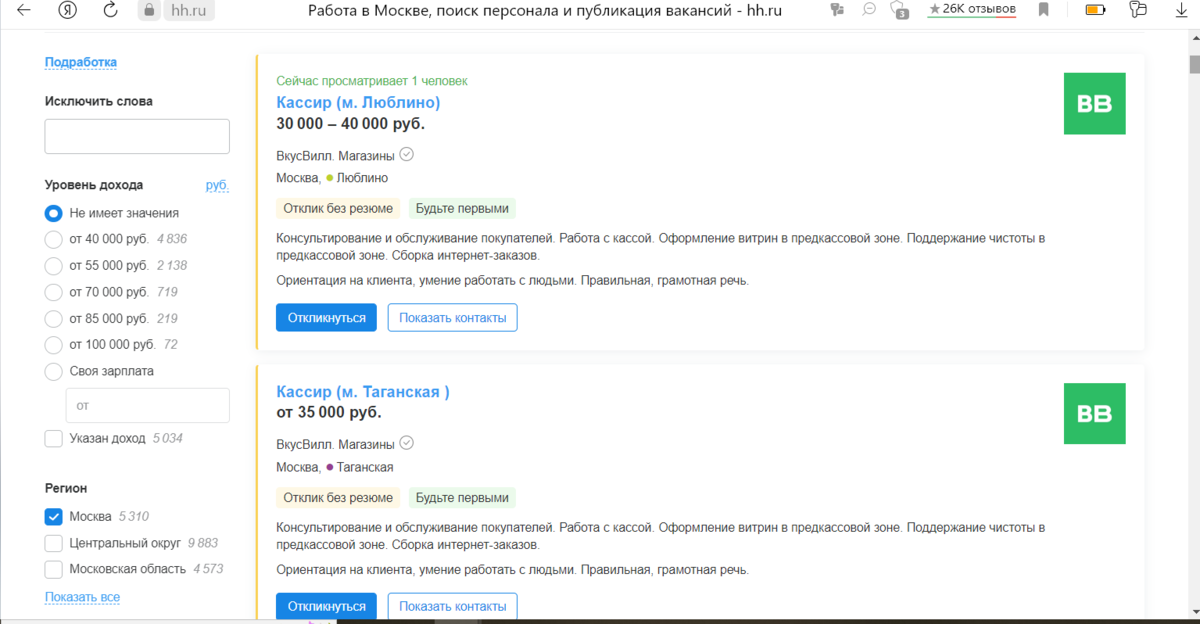The image size is (1200, 624).
Task: Select income 'от 100 000 руб.'
Action: click(54, 345)
